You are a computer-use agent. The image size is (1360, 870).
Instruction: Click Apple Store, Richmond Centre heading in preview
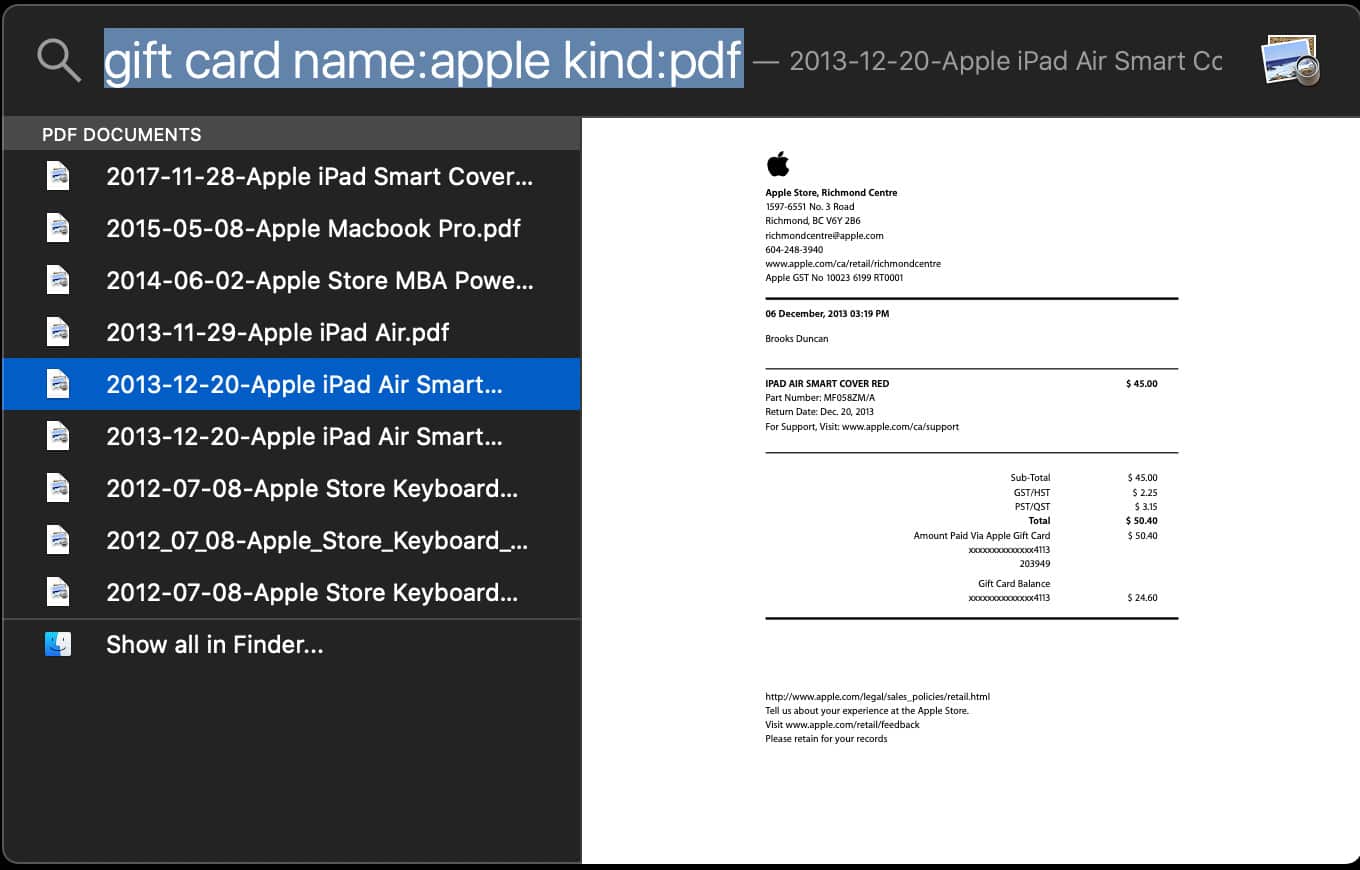click(x=831, y=192)
